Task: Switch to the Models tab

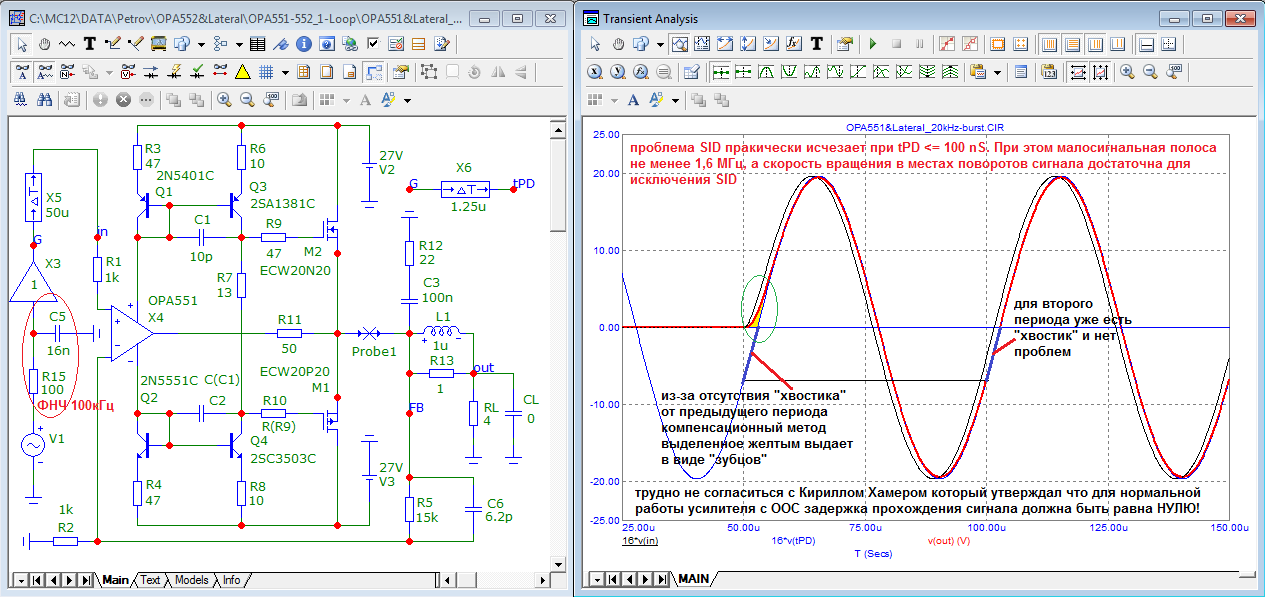Action: 191,580
